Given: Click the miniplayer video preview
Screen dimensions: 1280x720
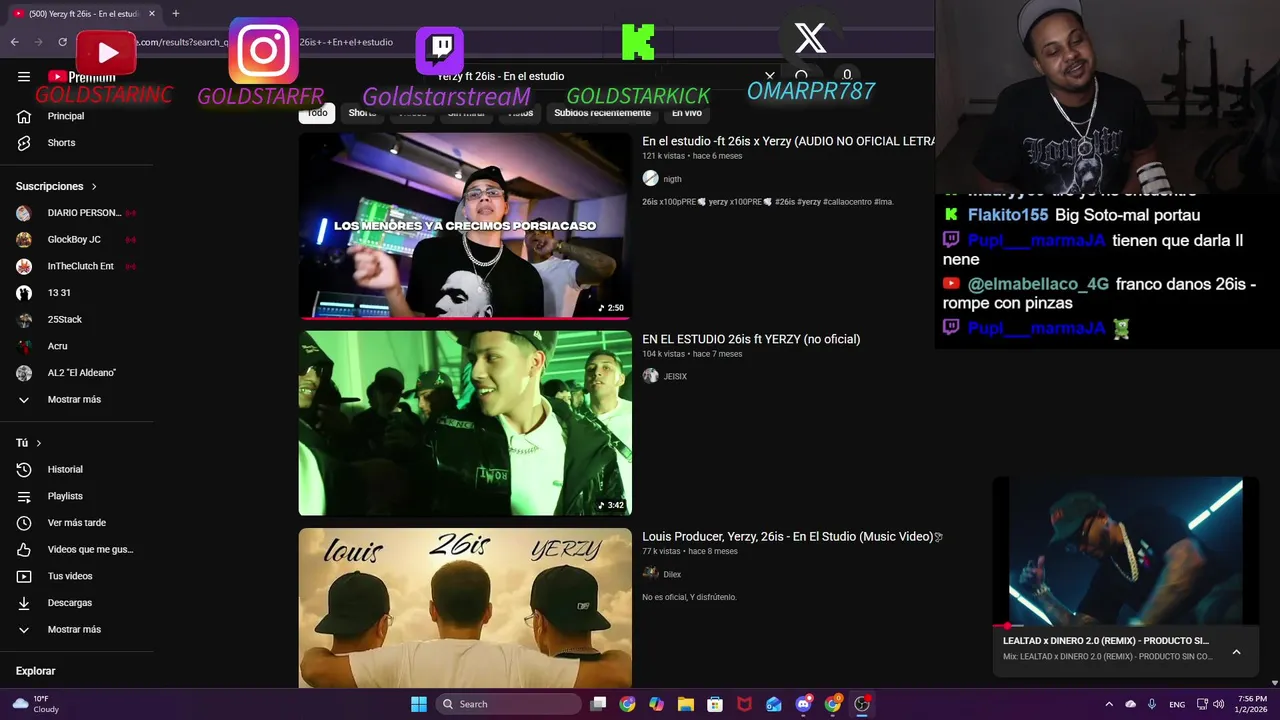Looking at the screenshot, I should (1125, 552).
